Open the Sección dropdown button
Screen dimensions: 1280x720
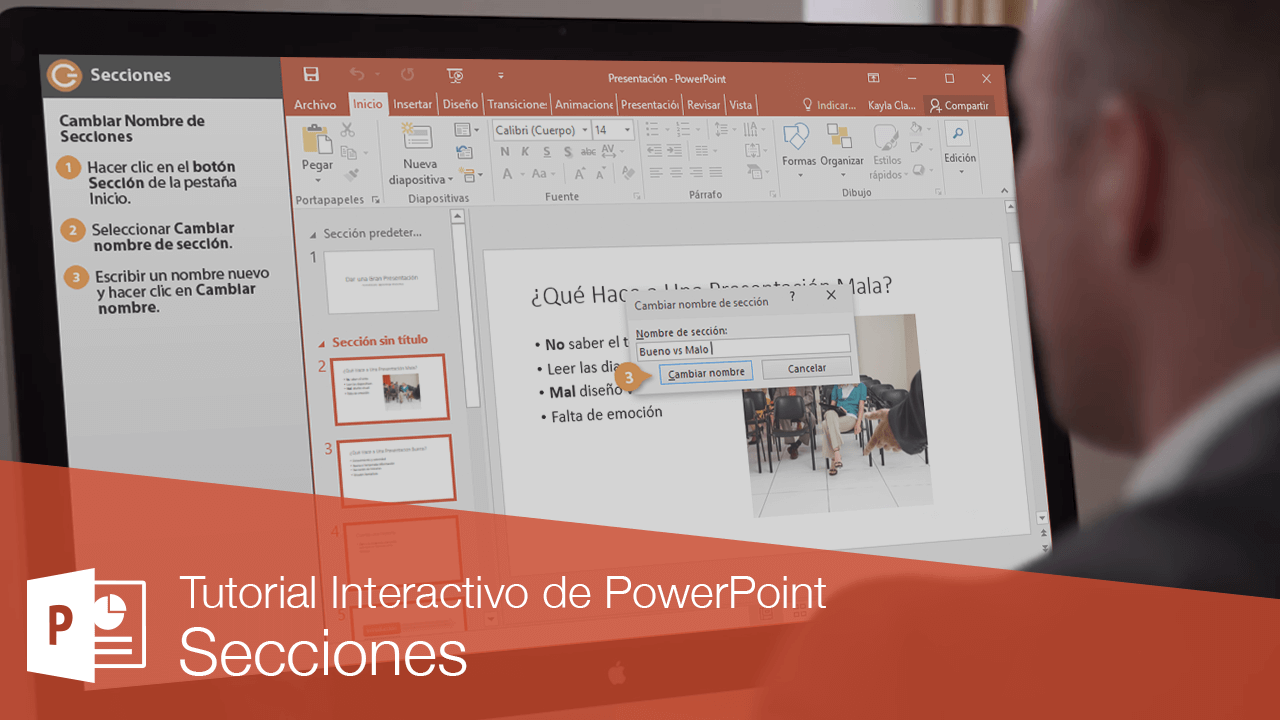(x=470, y=175)
